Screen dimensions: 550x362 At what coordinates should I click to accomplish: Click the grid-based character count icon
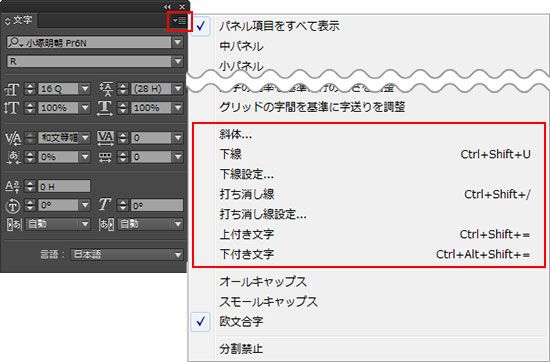[105, 157]
